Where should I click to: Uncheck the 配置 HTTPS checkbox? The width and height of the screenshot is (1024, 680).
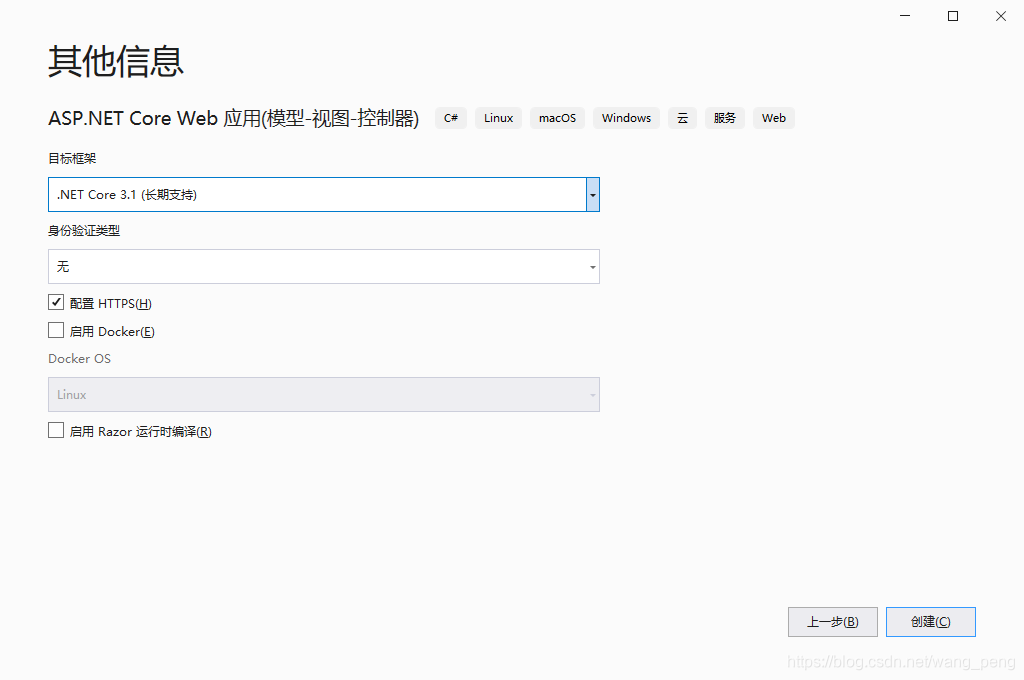(56, 302)
